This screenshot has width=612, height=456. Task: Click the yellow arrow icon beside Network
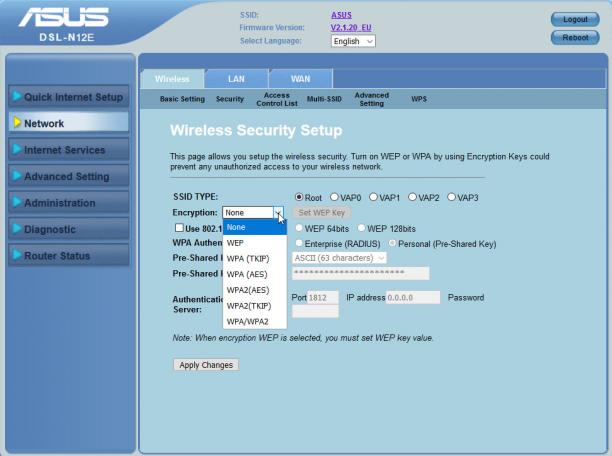pyautogui.click(x=17, y=123)
